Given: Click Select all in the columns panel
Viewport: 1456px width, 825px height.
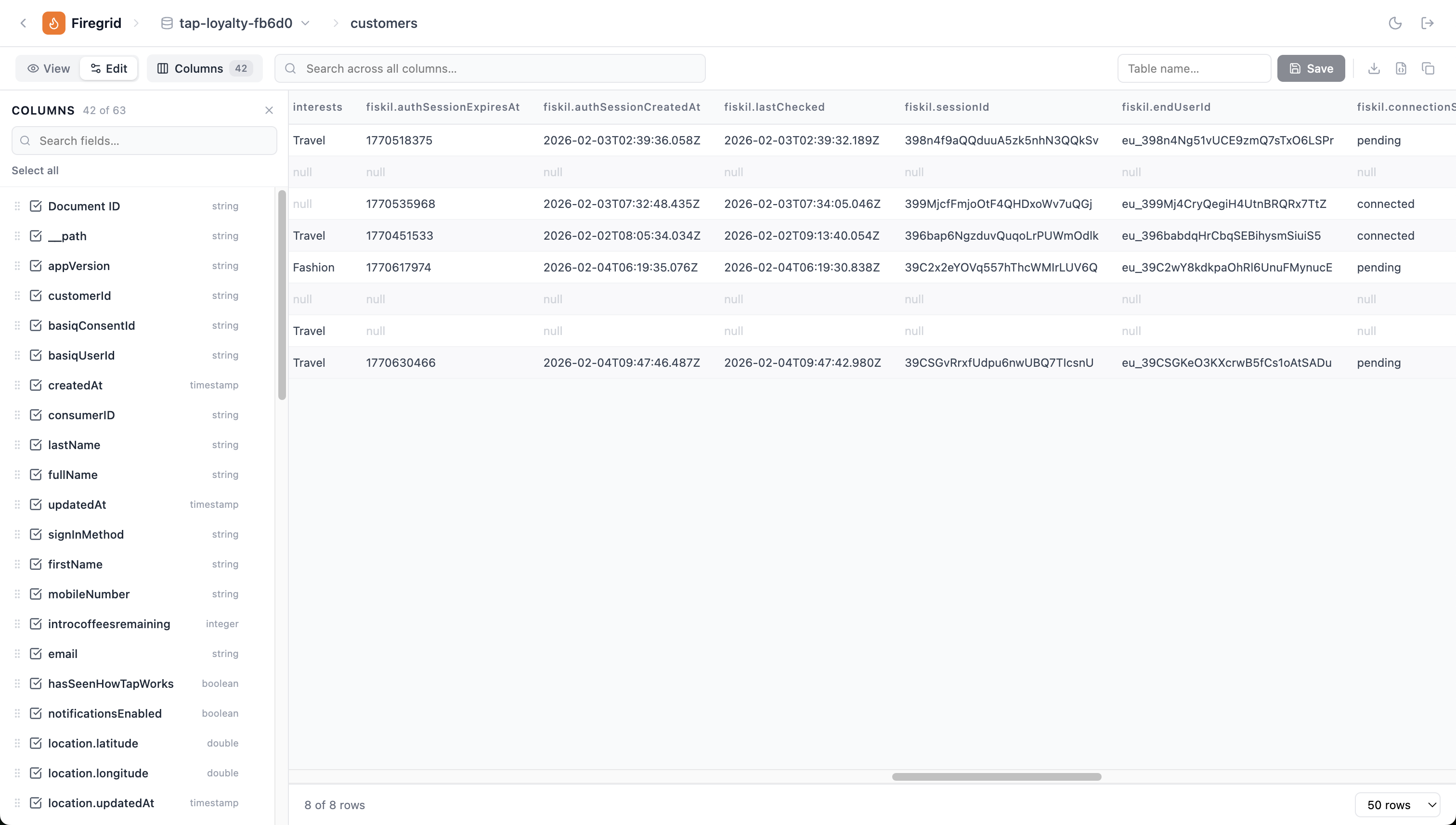Looking at the screenshot, I should pos(35,170).
